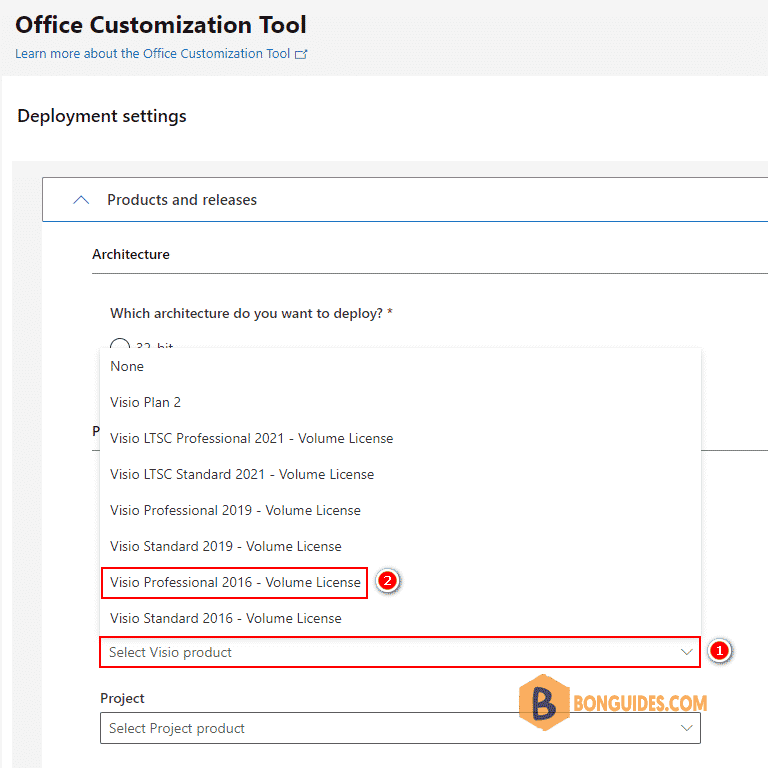
Task: Collapse the Products and releases chevron
Action: pos(81,200)
